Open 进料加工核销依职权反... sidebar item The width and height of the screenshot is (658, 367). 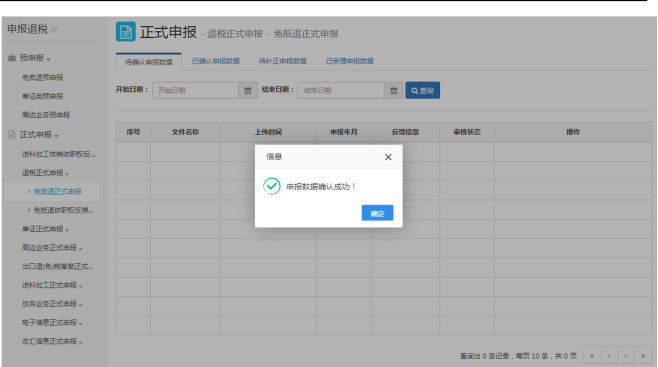coord(59,154)
